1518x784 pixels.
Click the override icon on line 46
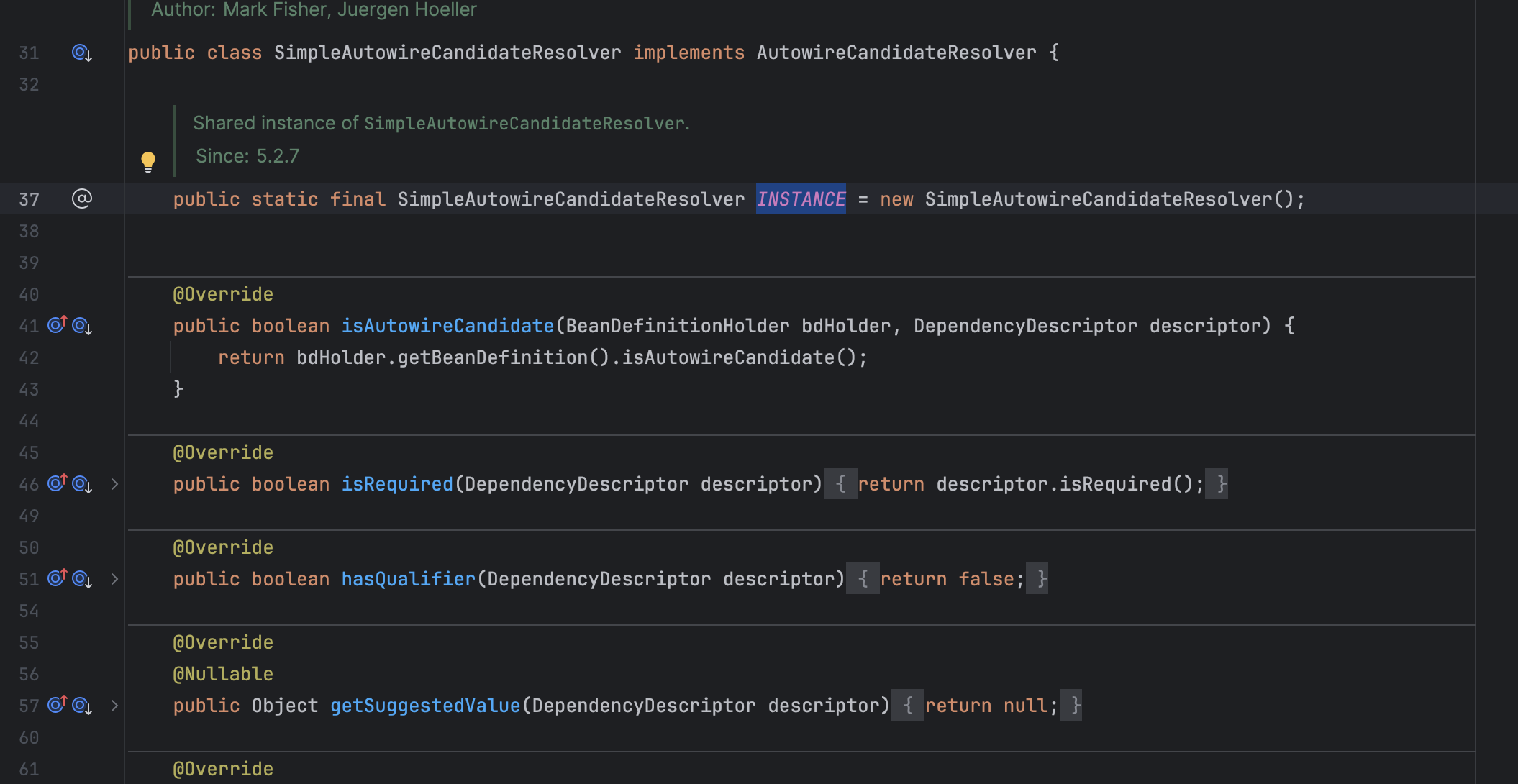pos(58,484)
